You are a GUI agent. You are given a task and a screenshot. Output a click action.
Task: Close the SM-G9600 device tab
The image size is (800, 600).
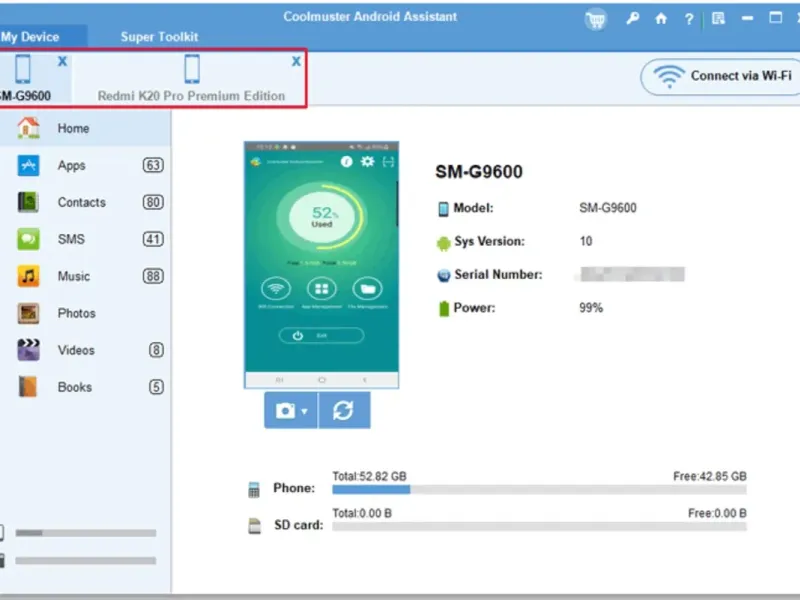click(x=62, y=61)
